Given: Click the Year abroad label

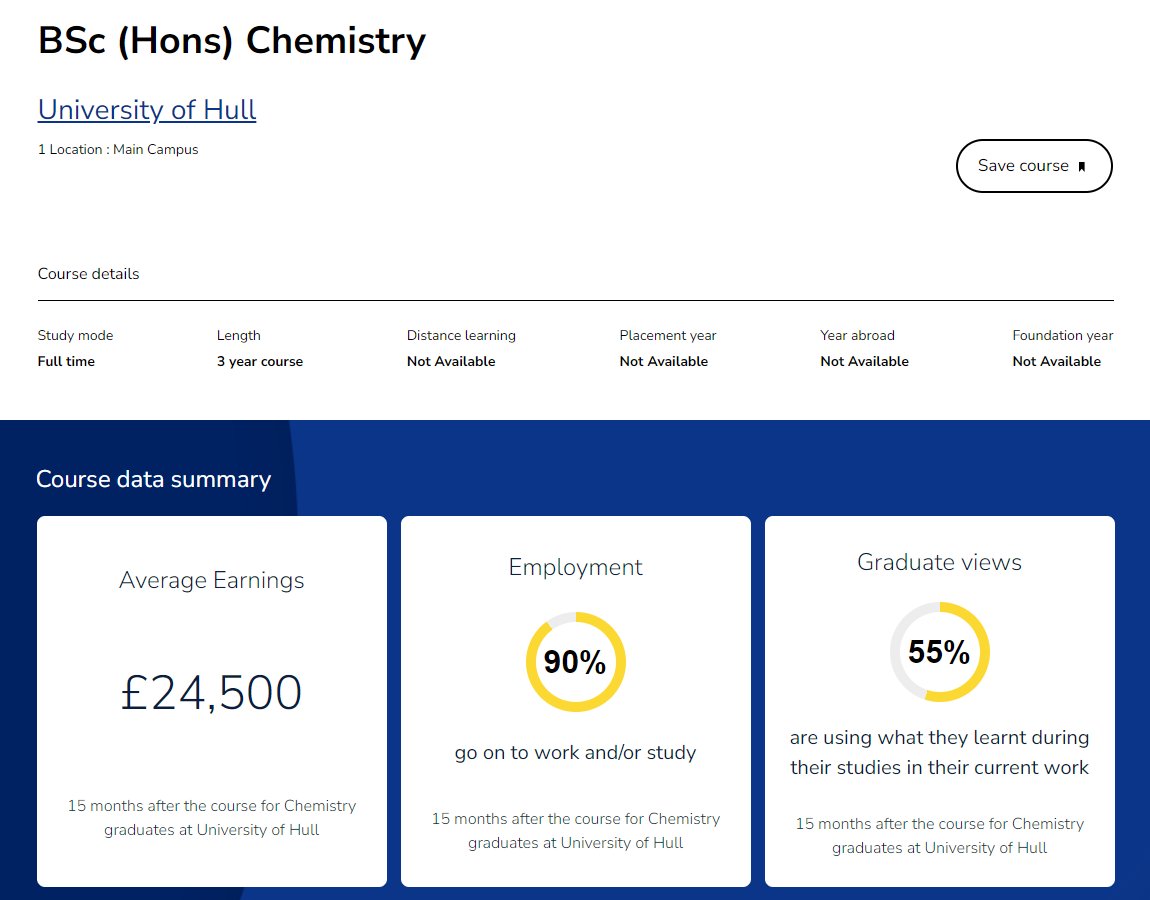Looking at the screenshot, I should point(857,335).
